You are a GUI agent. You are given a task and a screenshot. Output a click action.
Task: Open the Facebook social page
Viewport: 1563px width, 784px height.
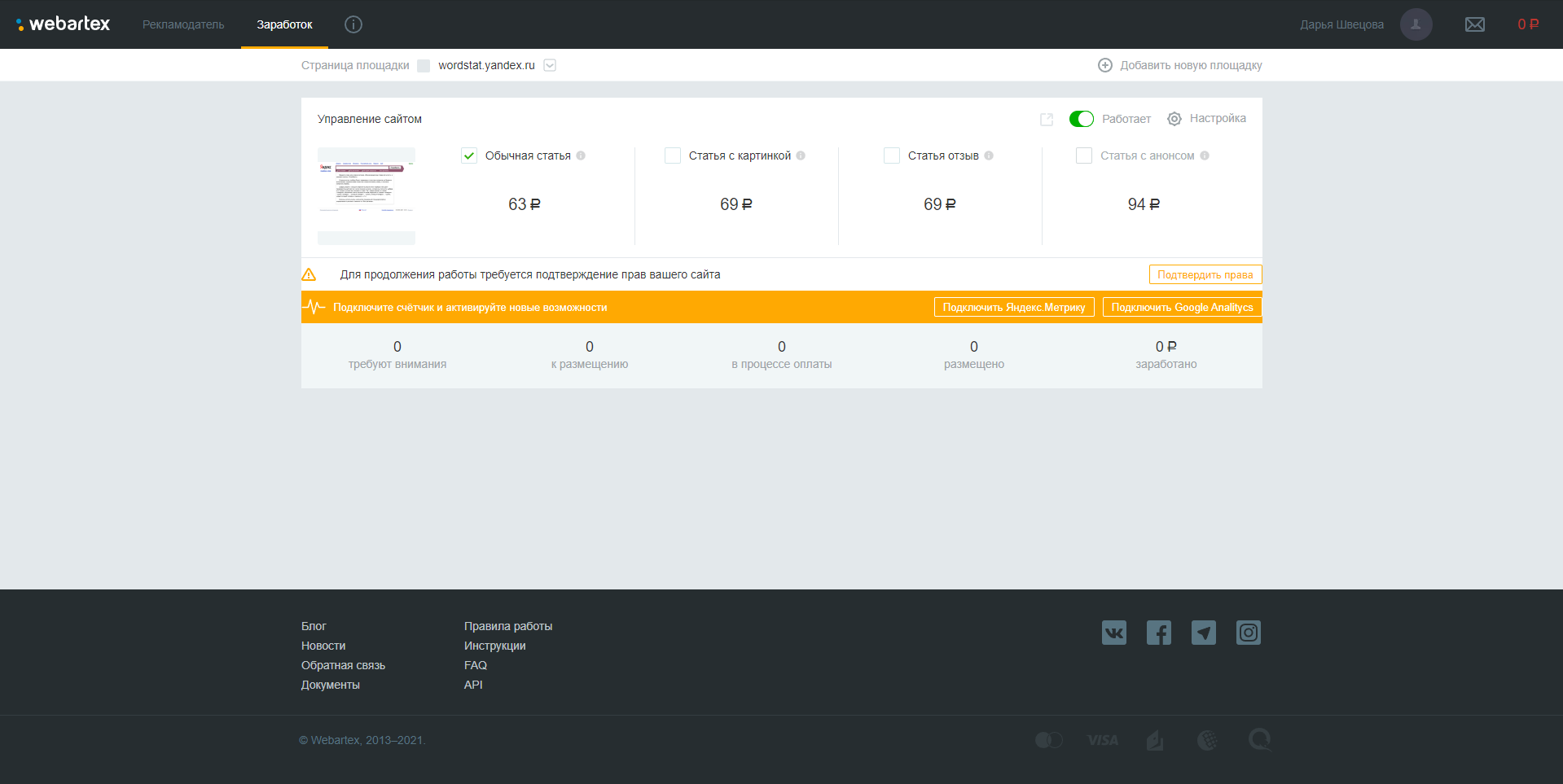1159,633
